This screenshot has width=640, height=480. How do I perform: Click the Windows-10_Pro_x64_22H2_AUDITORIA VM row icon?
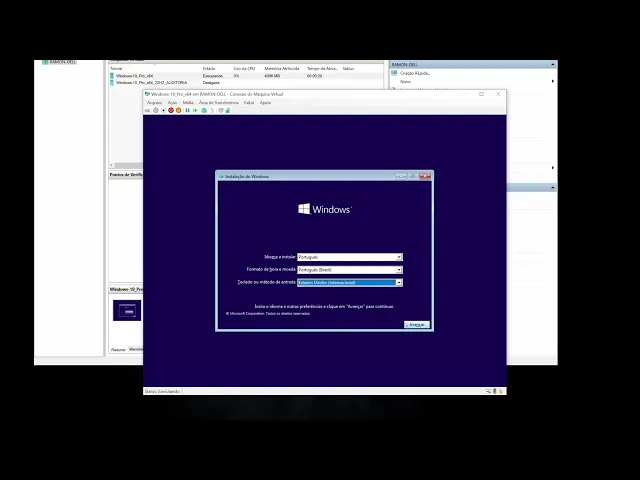pos(112,82)
